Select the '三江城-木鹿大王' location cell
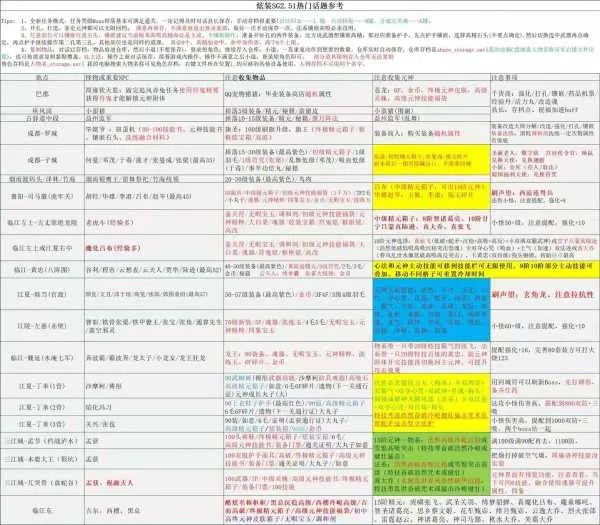 point(42,459)
